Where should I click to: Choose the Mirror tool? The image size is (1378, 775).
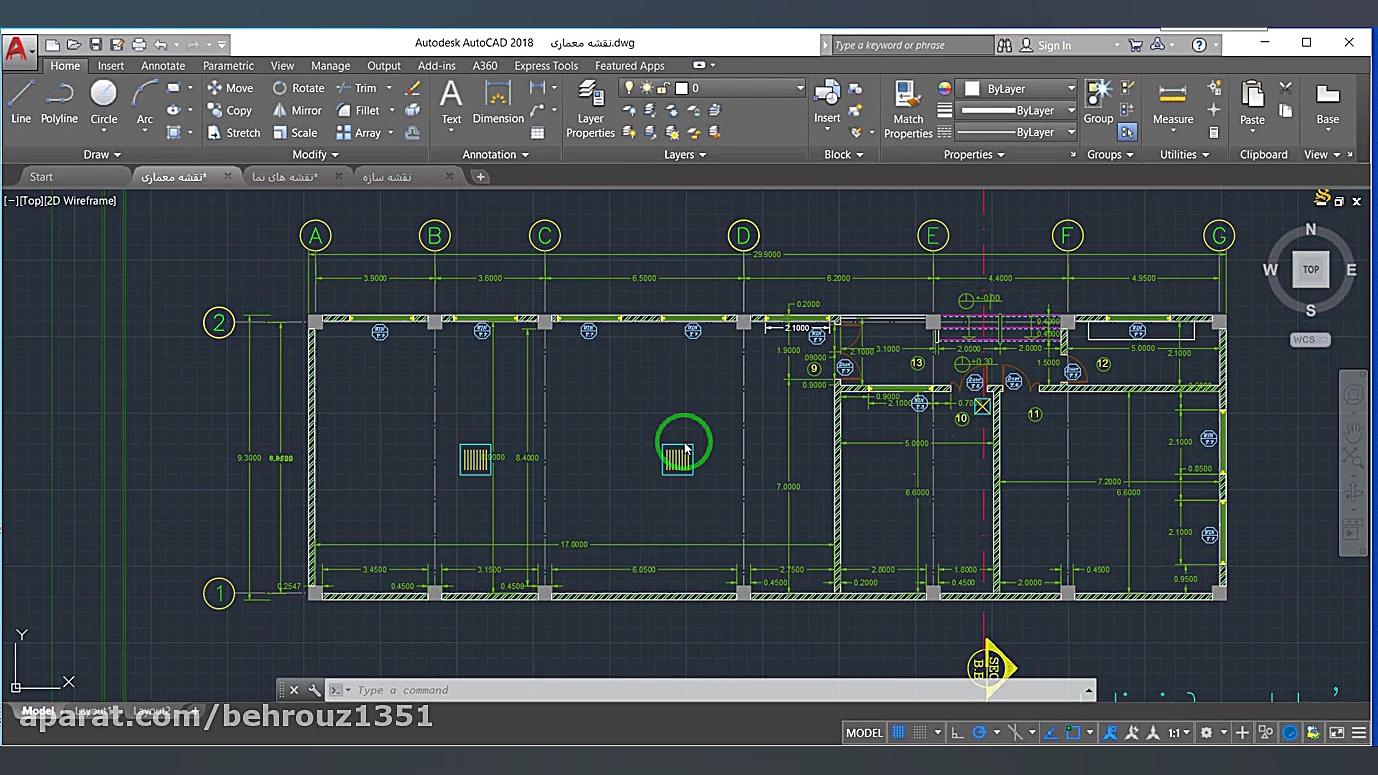pos(297,110)
